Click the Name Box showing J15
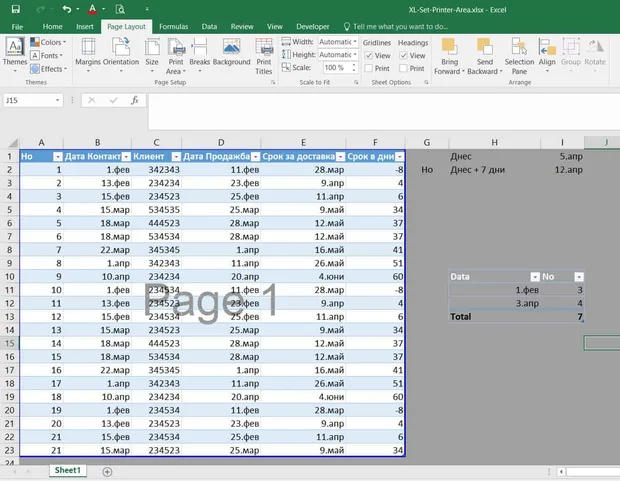This screenshot has height=481, width=620. point(28,100)
